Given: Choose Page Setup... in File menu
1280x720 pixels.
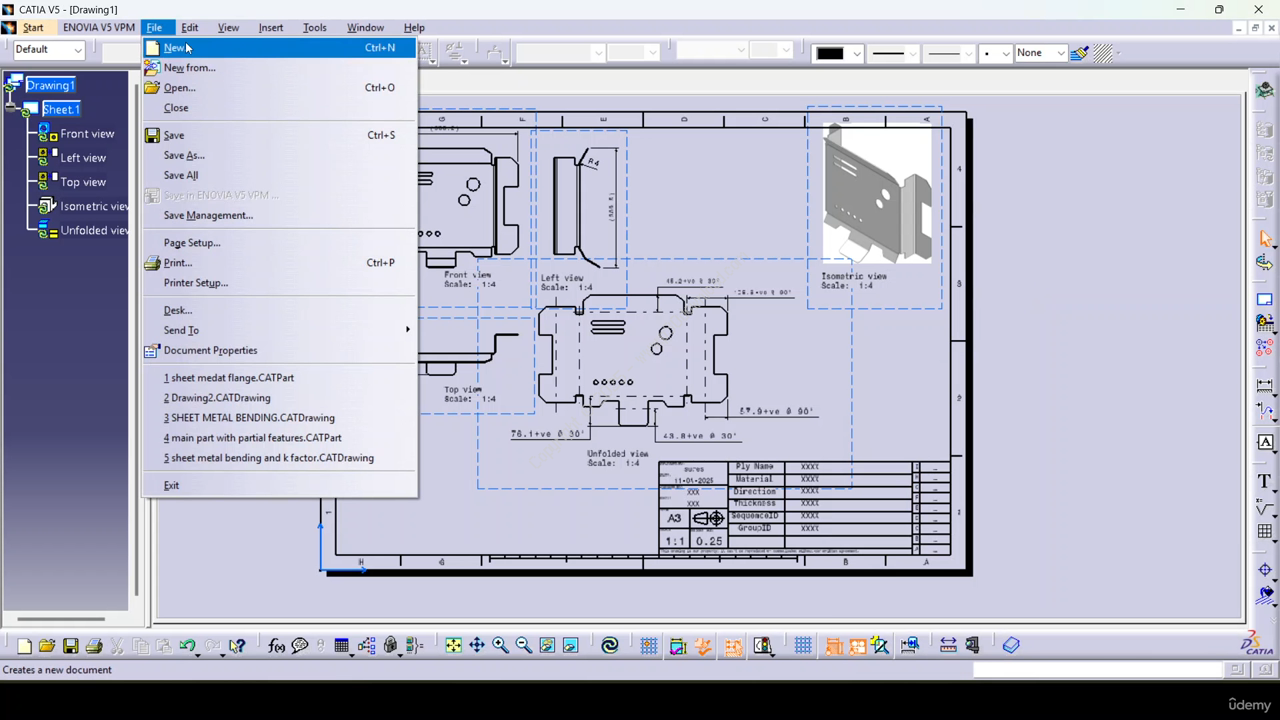Looking at the screenshot, I should [x=280, y=243].
